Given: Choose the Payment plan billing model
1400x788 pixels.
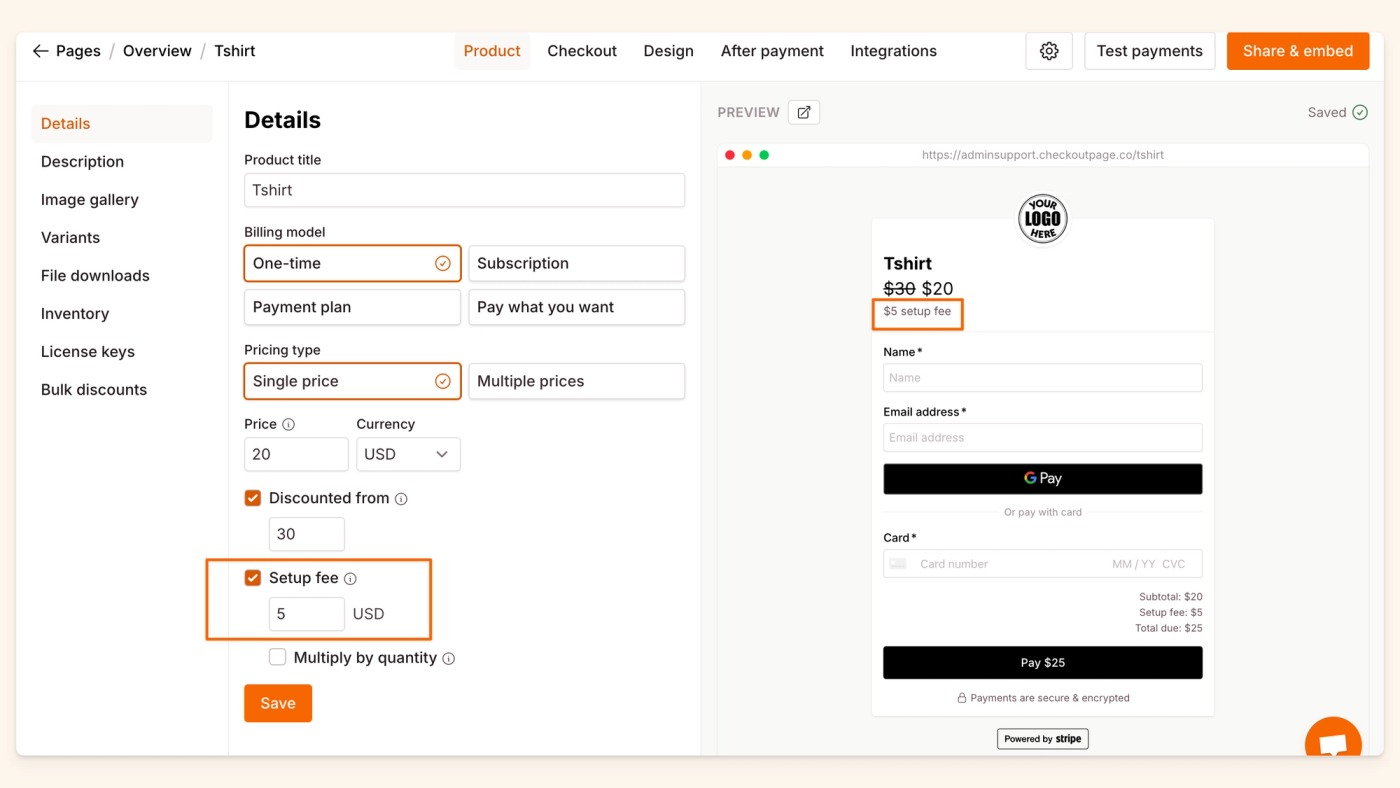Looking at the screenshot, I should [x=352, y=307].
